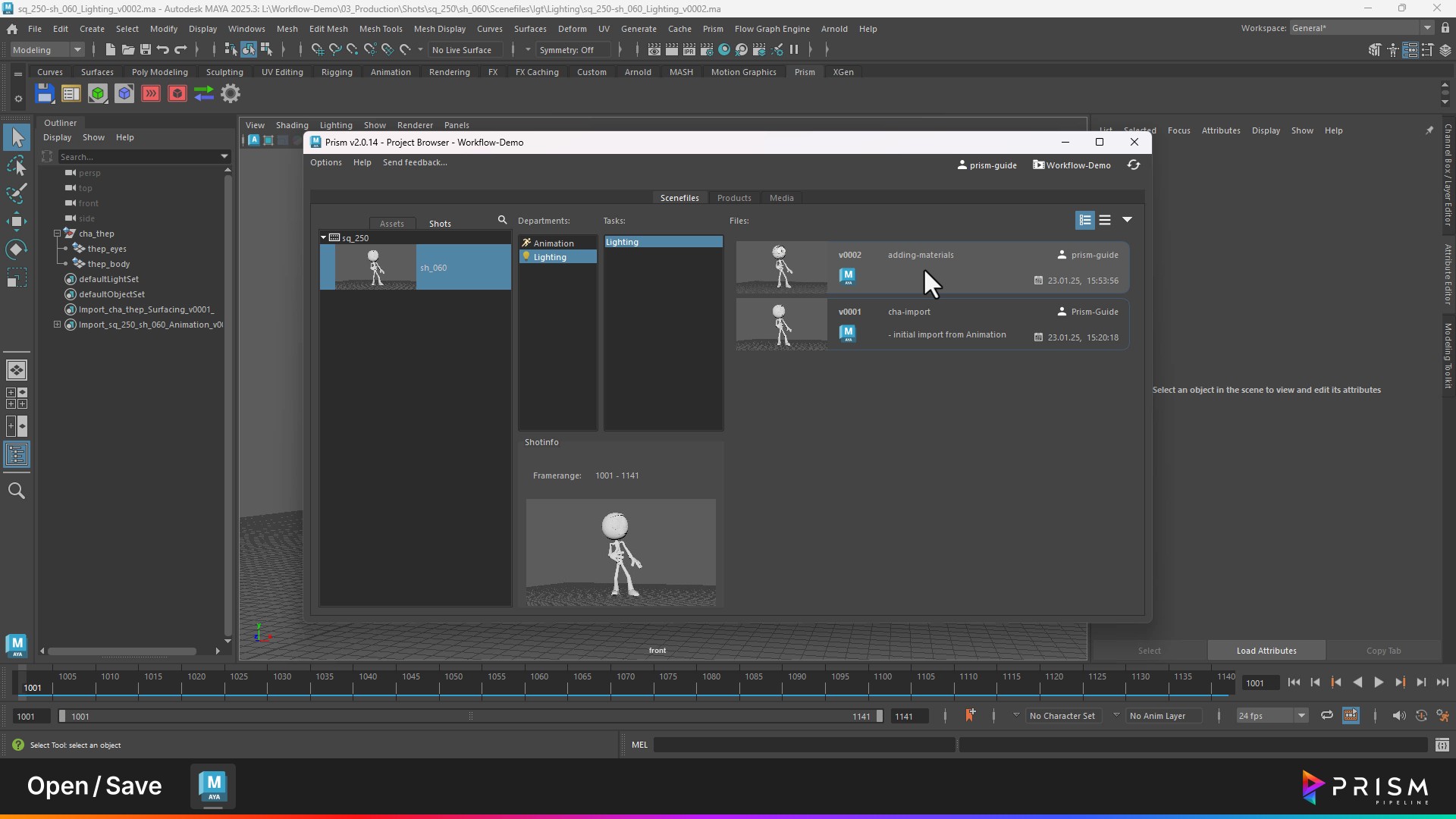Click the Prism save version shelf icon
Viewport: 1456px width, 819px height.
tap(45, 93)
